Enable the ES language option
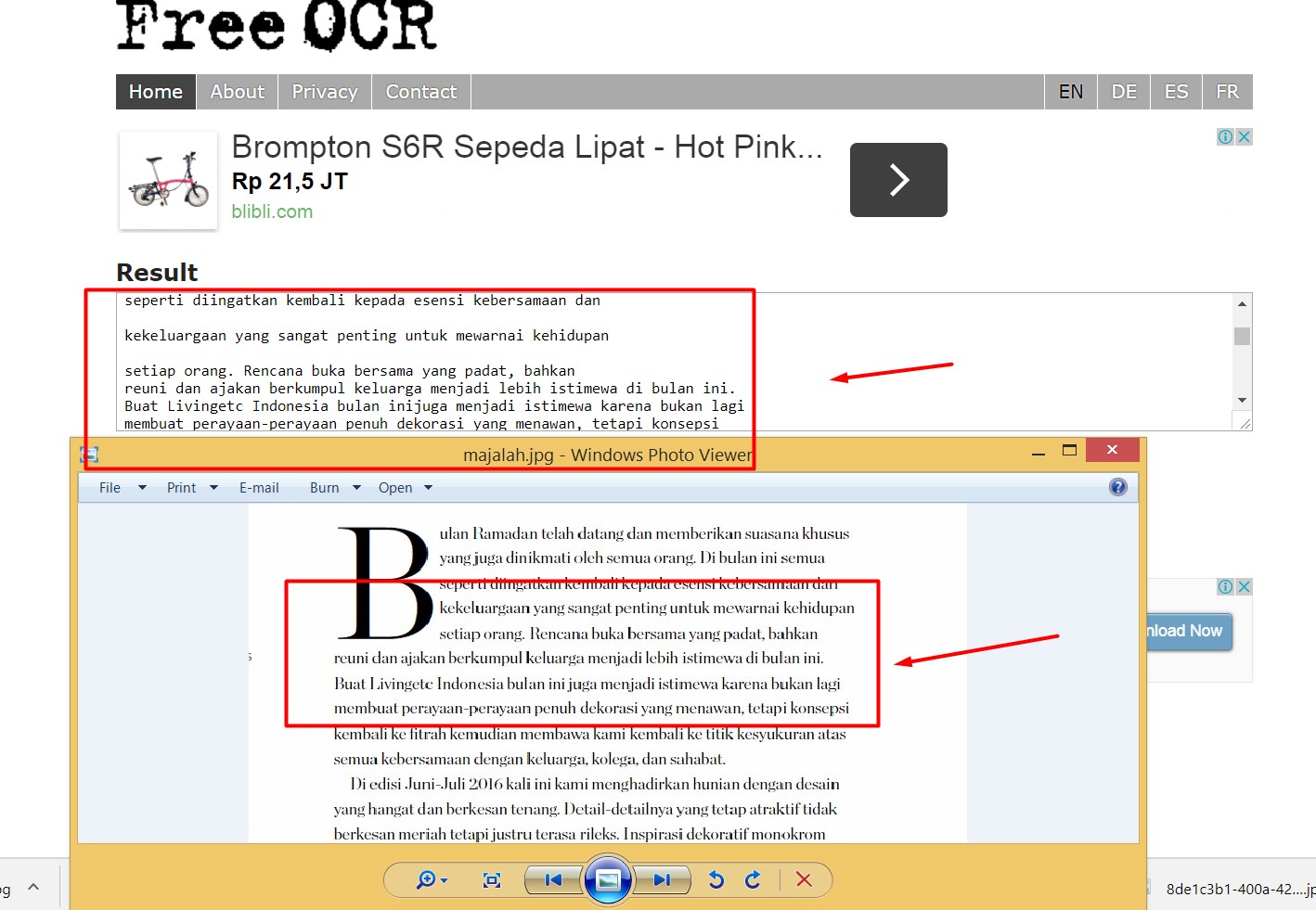This screenshot has height=910, width=1316. (1176, 91)
